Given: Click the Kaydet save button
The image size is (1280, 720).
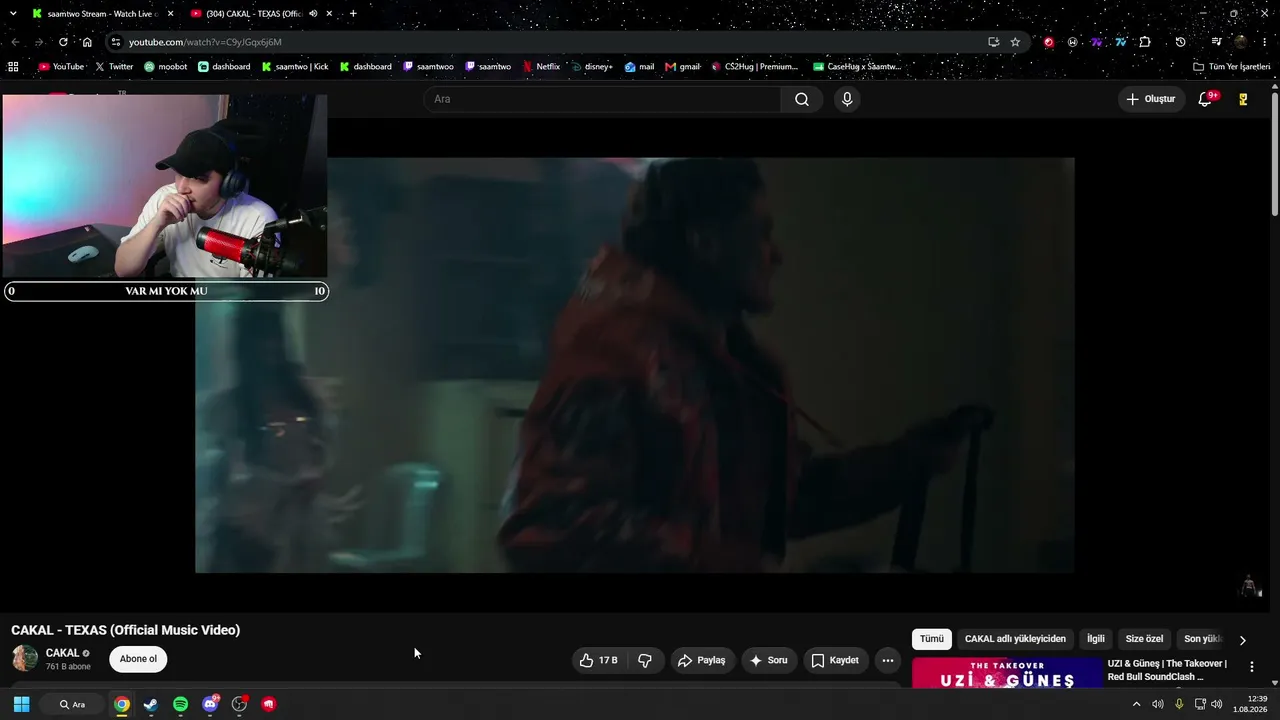Looking at the screenshot, I should click(x=835, y=660).
